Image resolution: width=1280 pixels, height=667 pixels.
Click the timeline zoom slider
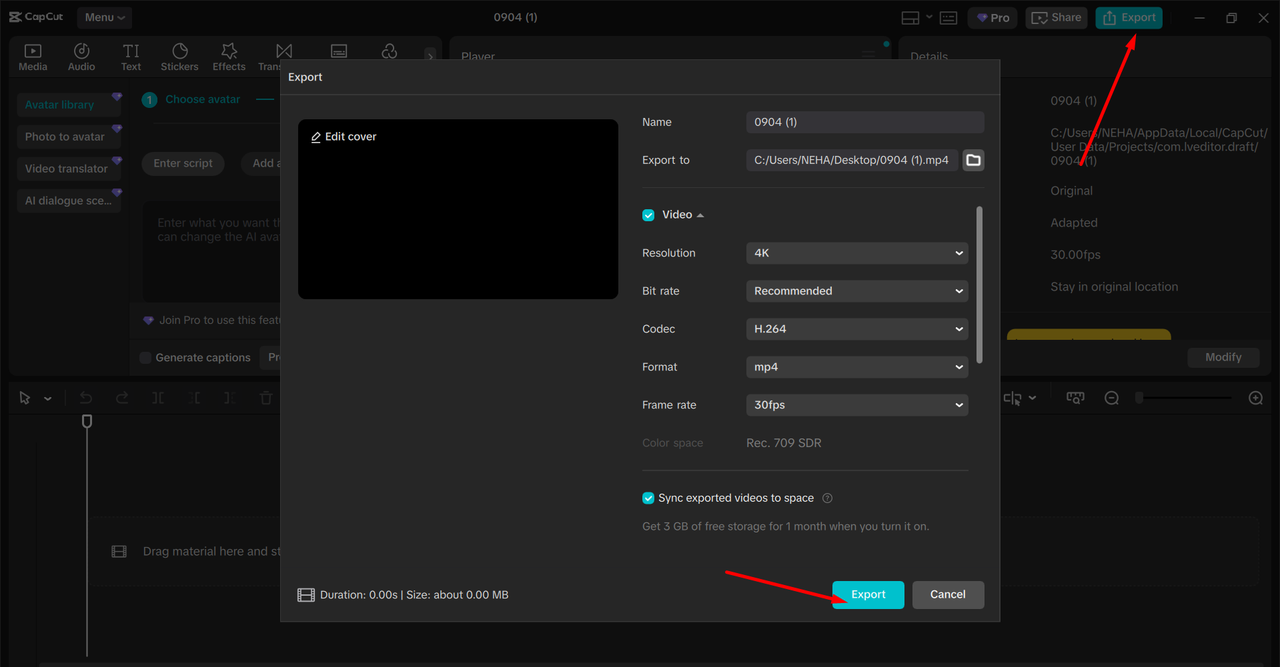point(1185,398)
